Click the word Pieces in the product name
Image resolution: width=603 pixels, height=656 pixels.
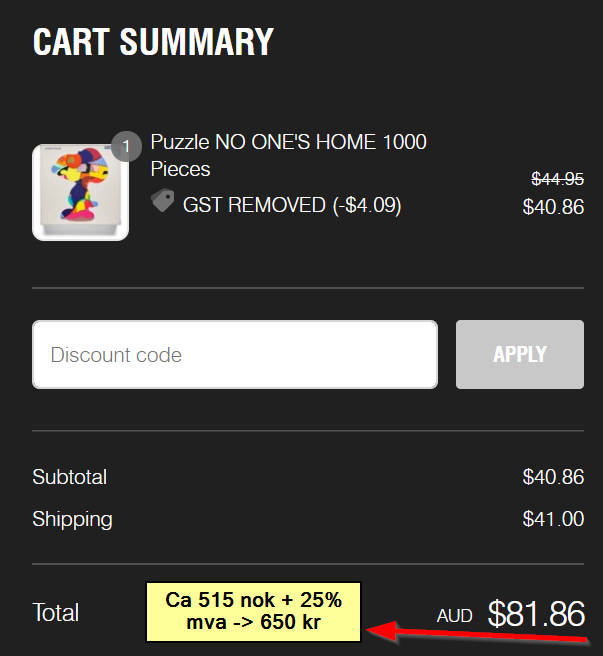pyautogui.click(x=180, y=168)
